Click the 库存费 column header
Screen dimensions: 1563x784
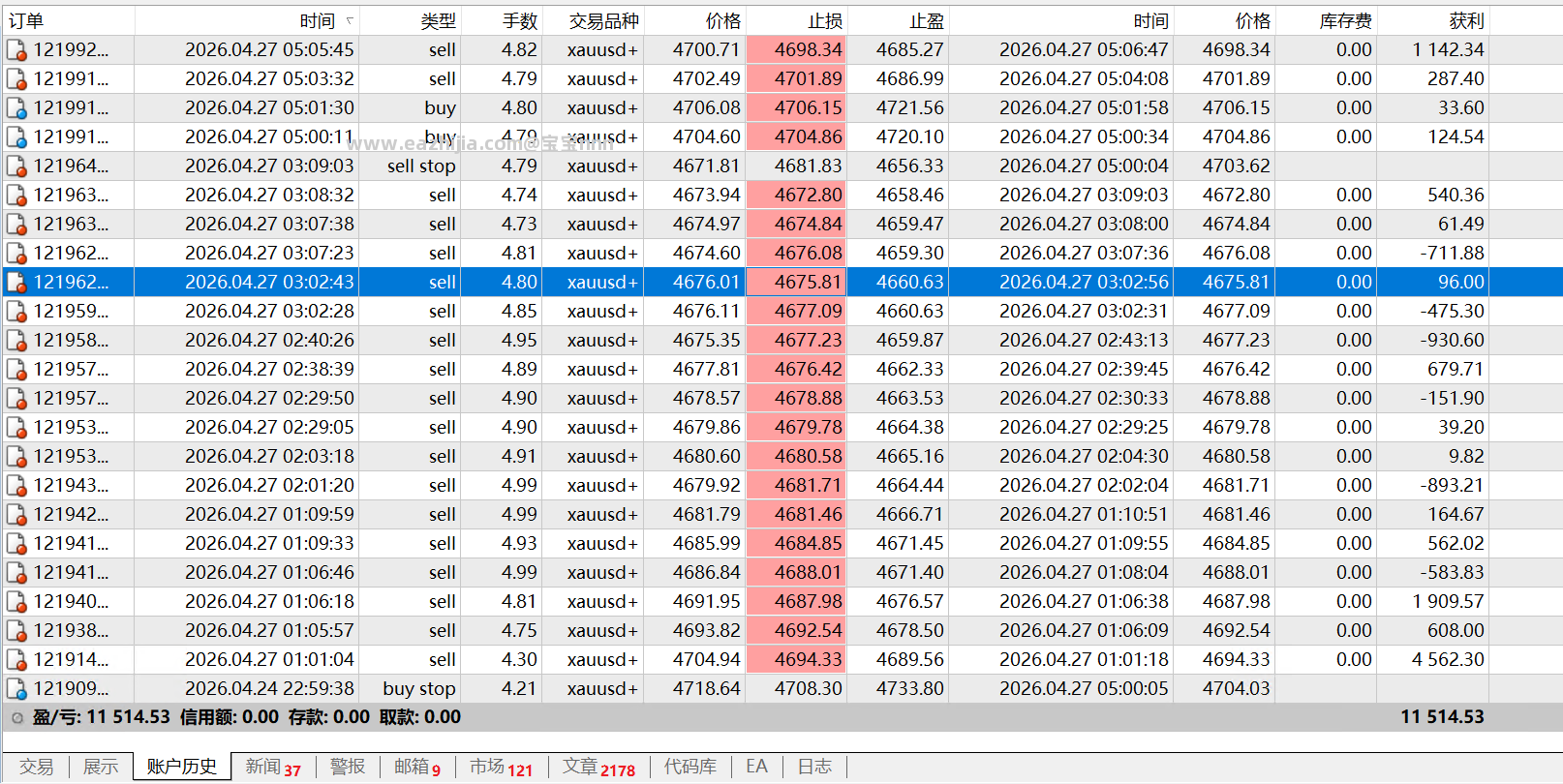(1327, 20)
